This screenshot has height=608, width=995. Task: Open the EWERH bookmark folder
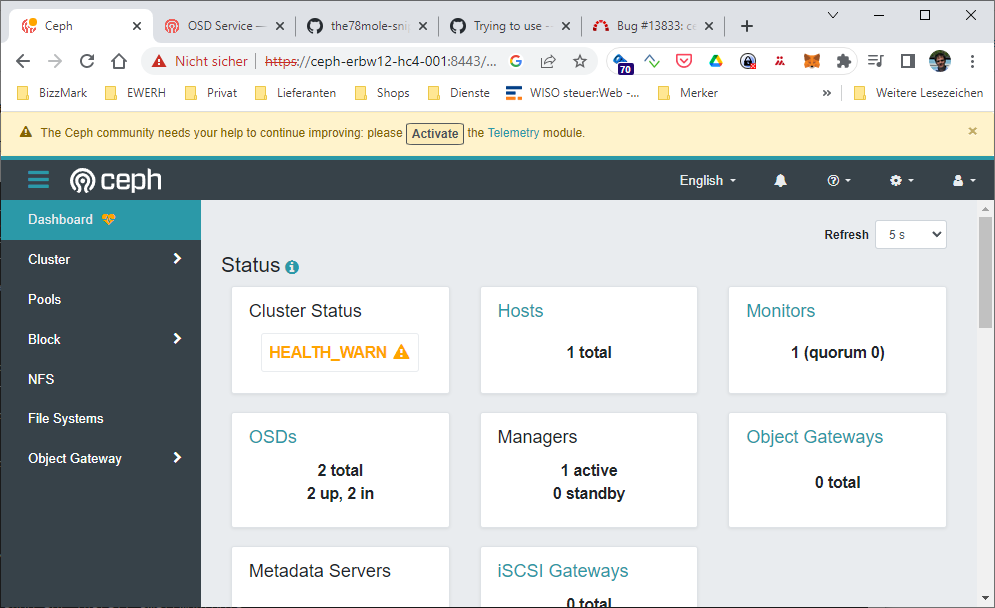(x=136, y=93)
